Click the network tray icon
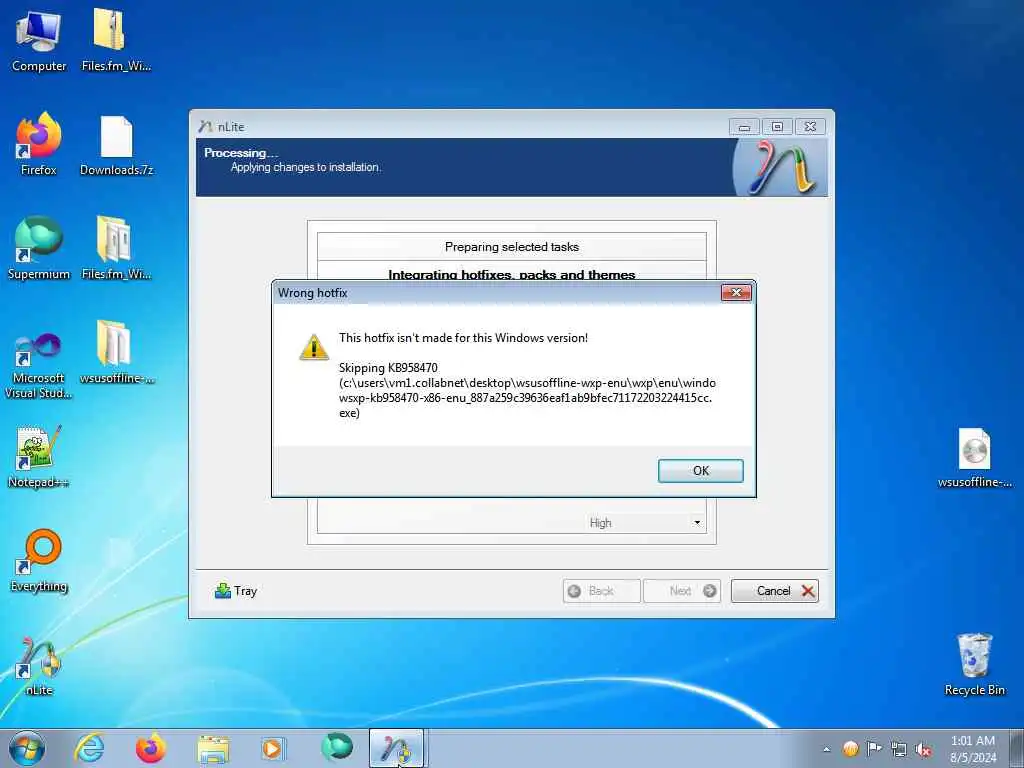This screenshot has height=768, width=1024. (899, 749)
